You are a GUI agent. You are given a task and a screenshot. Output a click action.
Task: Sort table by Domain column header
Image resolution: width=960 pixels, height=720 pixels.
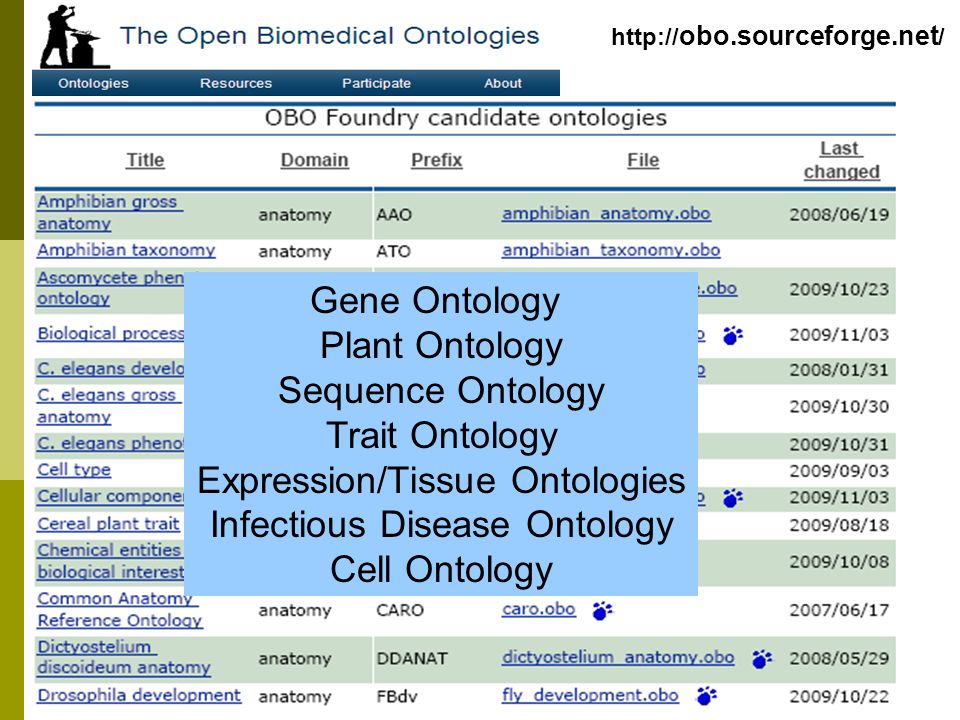[x=314, y=160]
